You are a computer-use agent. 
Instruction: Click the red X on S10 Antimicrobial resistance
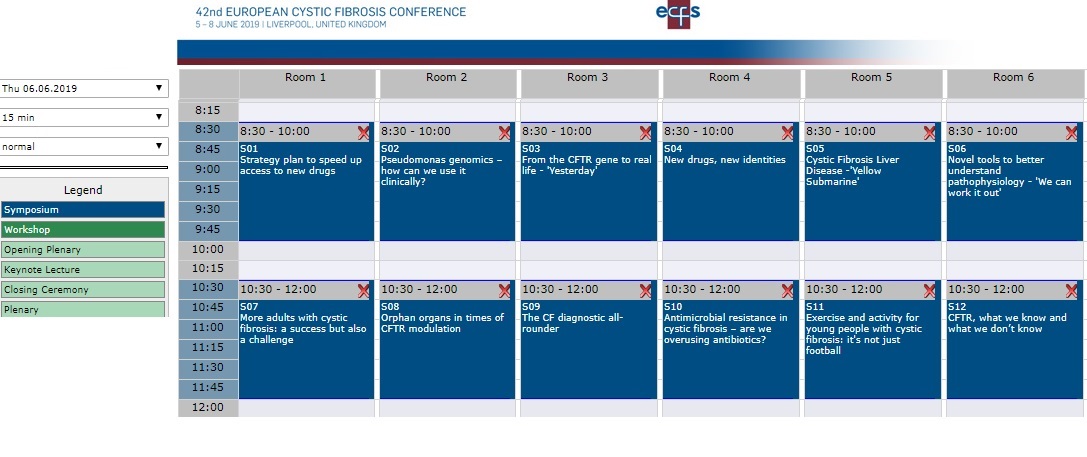(x=787, y=291)
